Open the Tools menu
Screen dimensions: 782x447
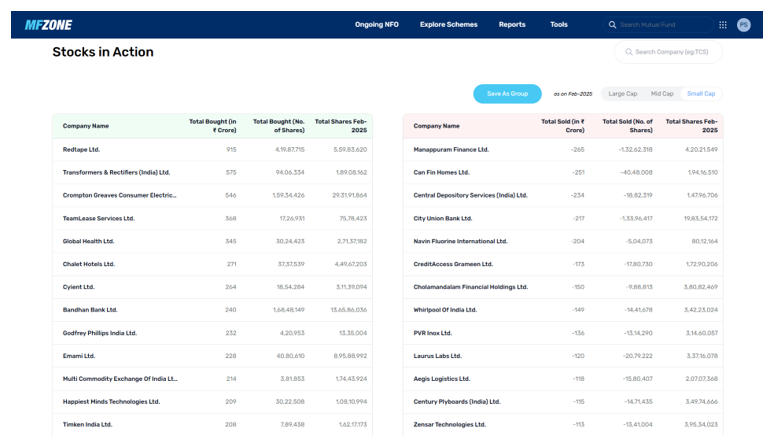click(559, 24)
